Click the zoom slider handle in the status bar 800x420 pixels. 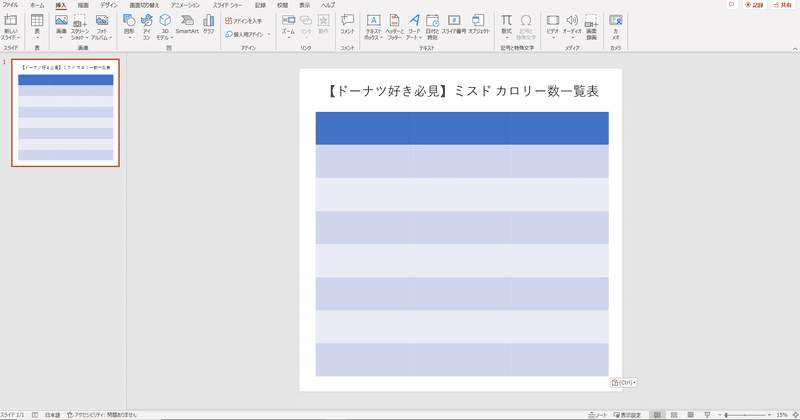click(x=726, y=415)
